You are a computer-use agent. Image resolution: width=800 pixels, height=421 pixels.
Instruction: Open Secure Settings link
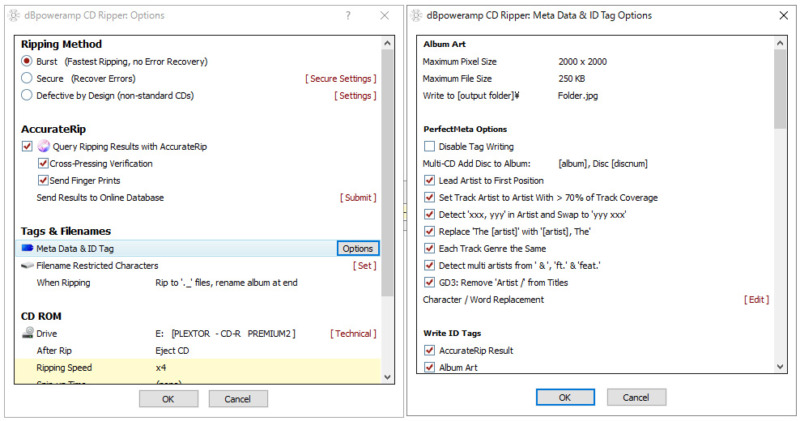coord(341,79)
